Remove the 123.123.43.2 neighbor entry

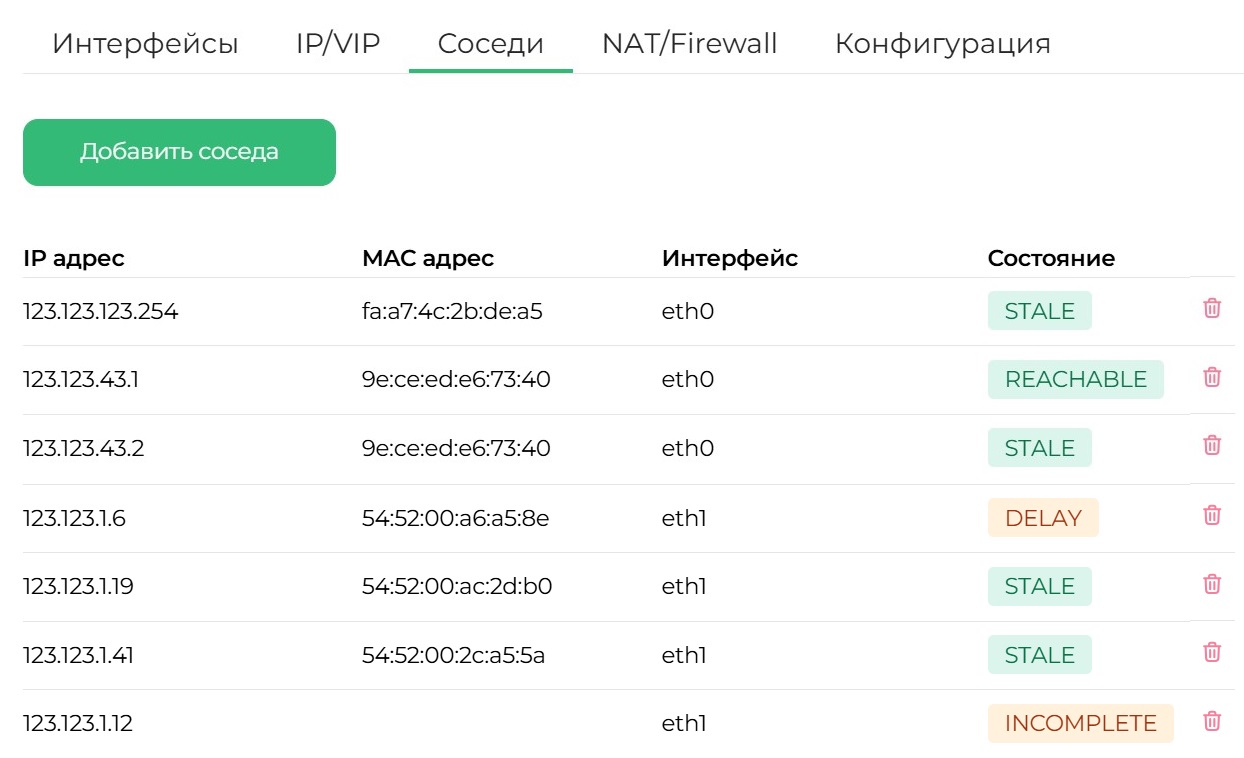click(x=1211, y=446)
